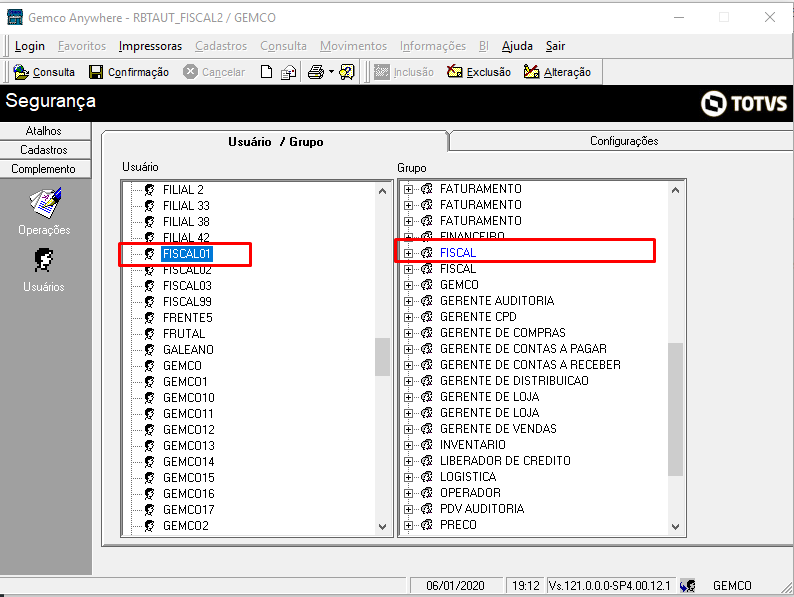Open the Cadastros menu
Image resolution: width=794 pixels, height=597 pixels.
point(221,46)
